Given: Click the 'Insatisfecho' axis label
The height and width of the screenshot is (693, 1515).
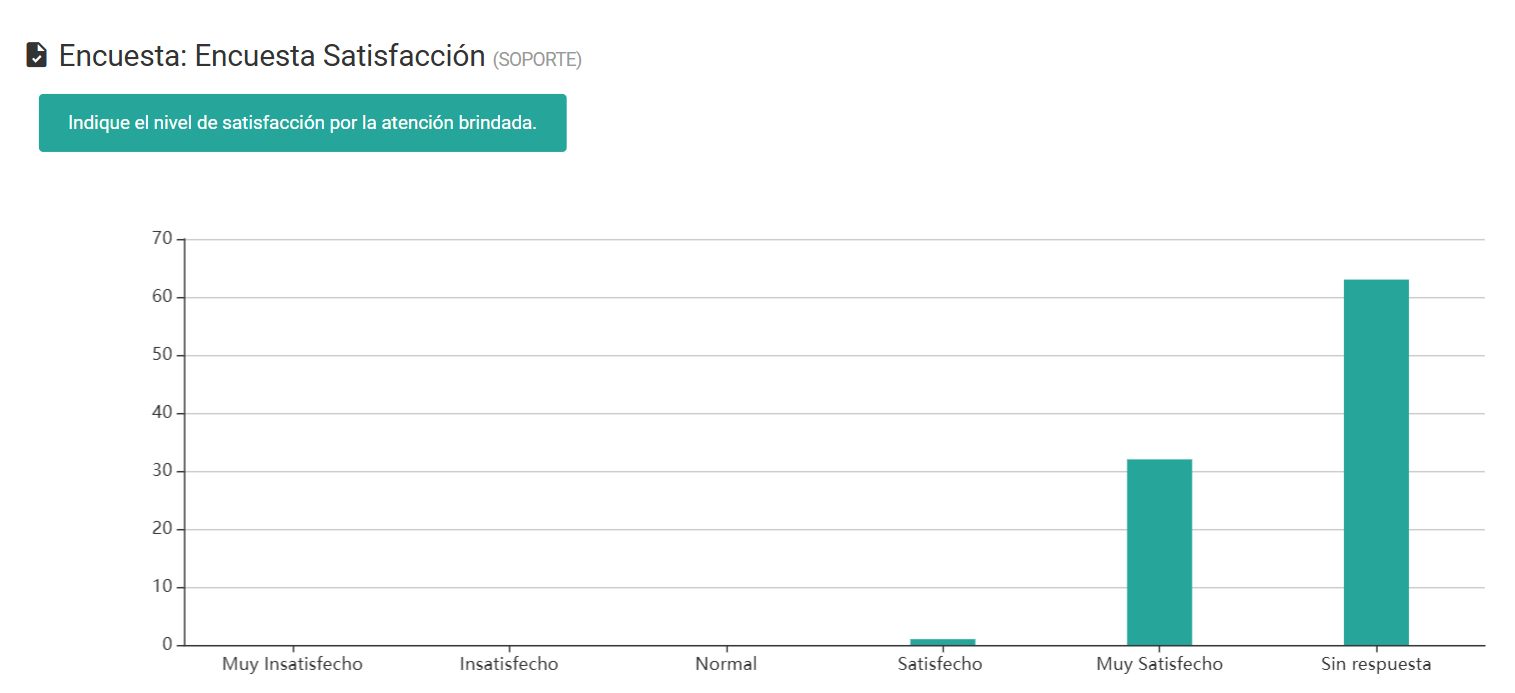Looking at the screenshot, I should [x=508, y=663].
